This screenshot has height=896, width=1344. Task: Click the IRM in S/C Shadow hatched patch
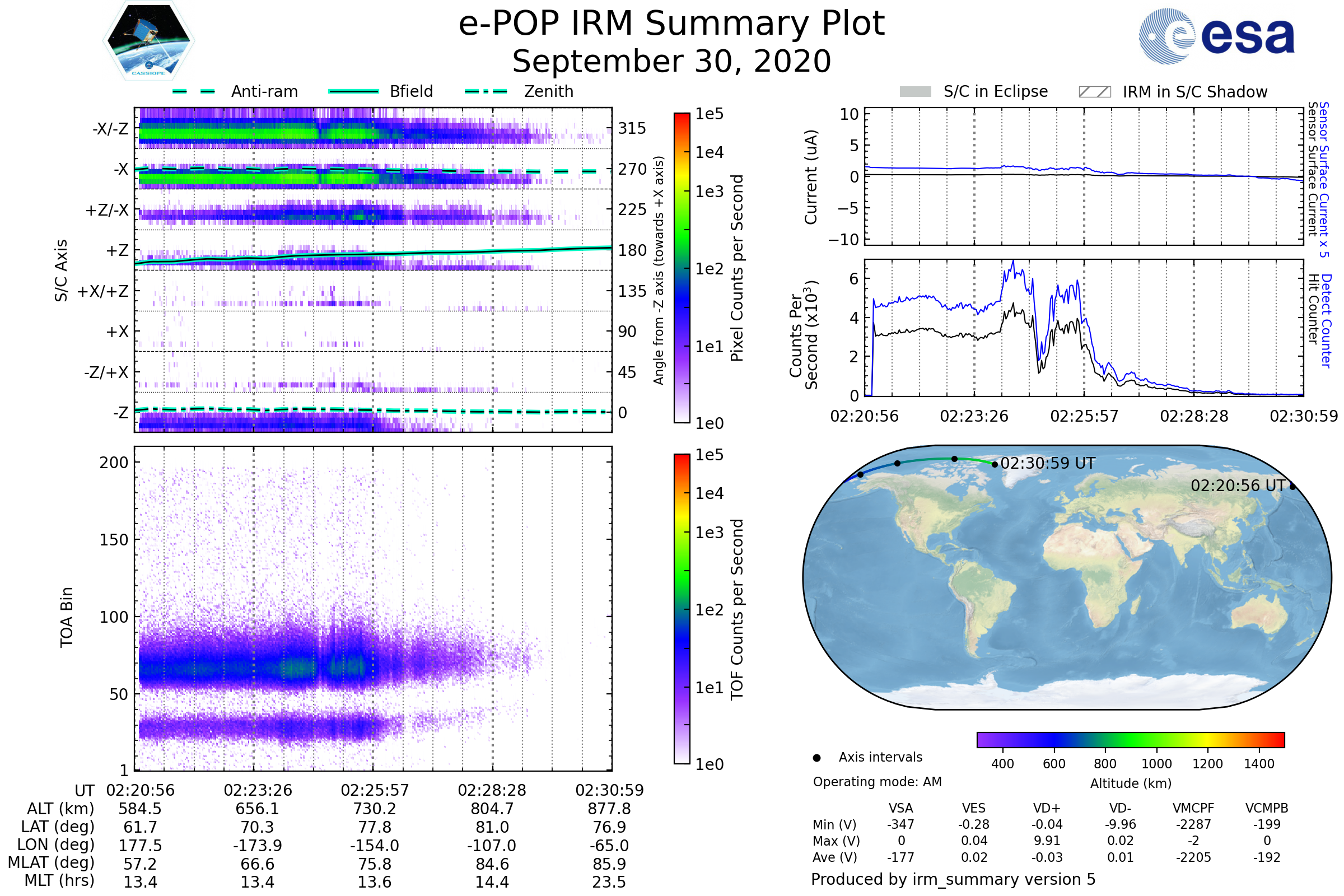[x=1094, y=92]
